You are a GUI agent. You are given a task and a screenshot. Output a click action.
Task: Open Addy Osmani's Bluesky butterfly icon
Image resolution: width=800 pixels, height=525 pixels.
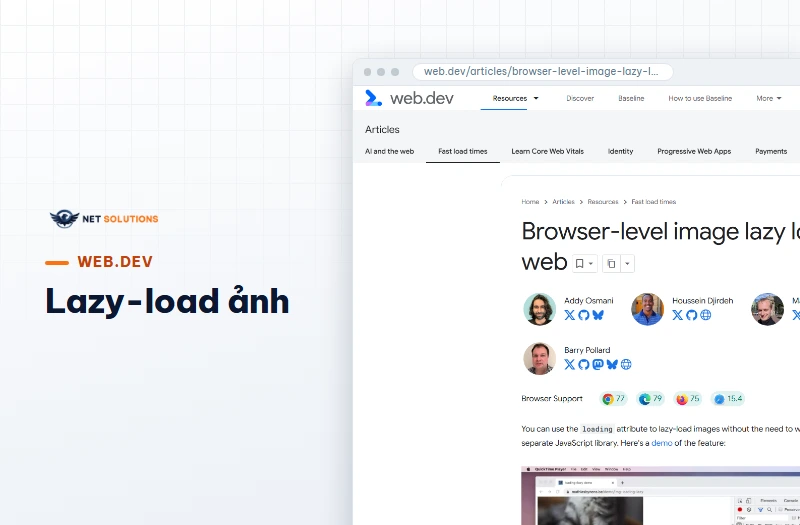tap(598, 315)
